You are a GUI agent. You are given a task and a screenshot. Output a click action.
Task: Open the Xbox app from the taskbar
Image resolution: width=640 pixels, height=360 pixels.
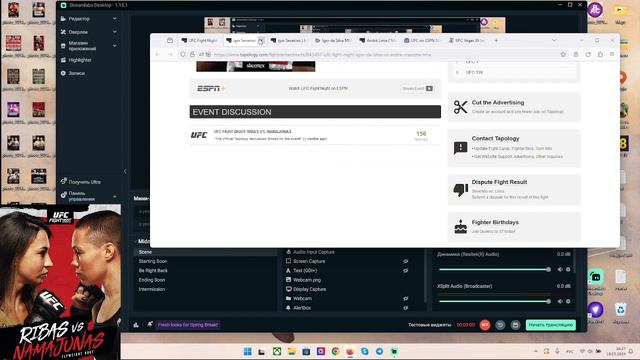pyautogui.click(x=277, y=351)
